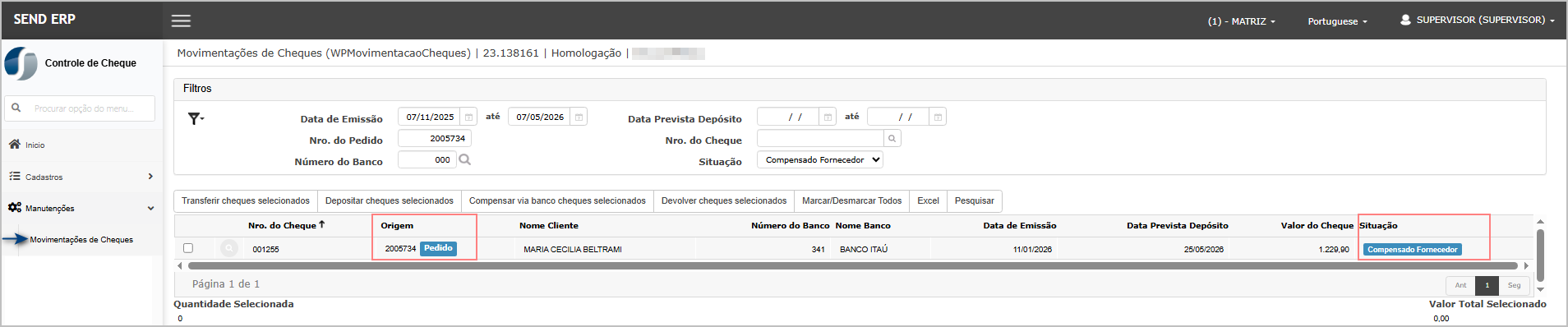Export with the Excel button
Screen dimensions: 1568x327
[928, 200]
